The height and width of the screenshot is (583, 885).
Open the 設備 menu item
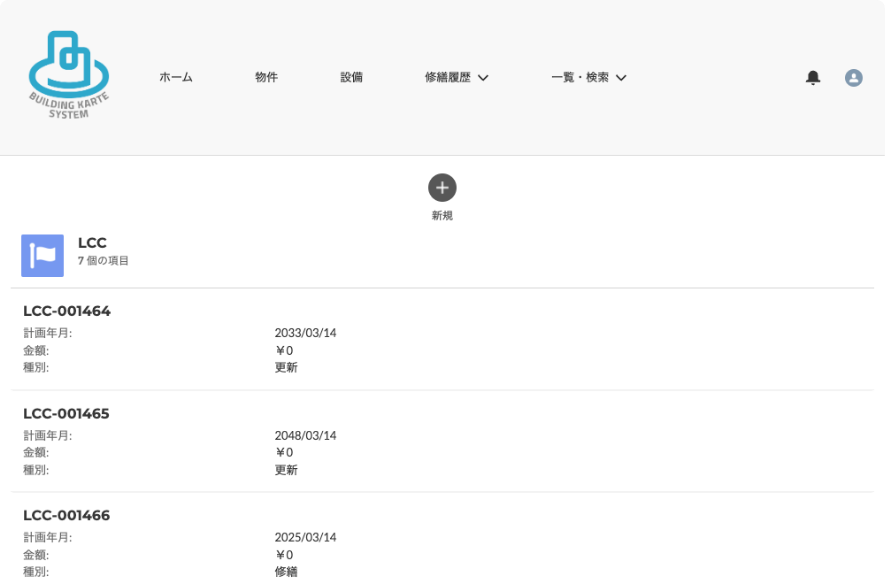(x=352, y=77)
